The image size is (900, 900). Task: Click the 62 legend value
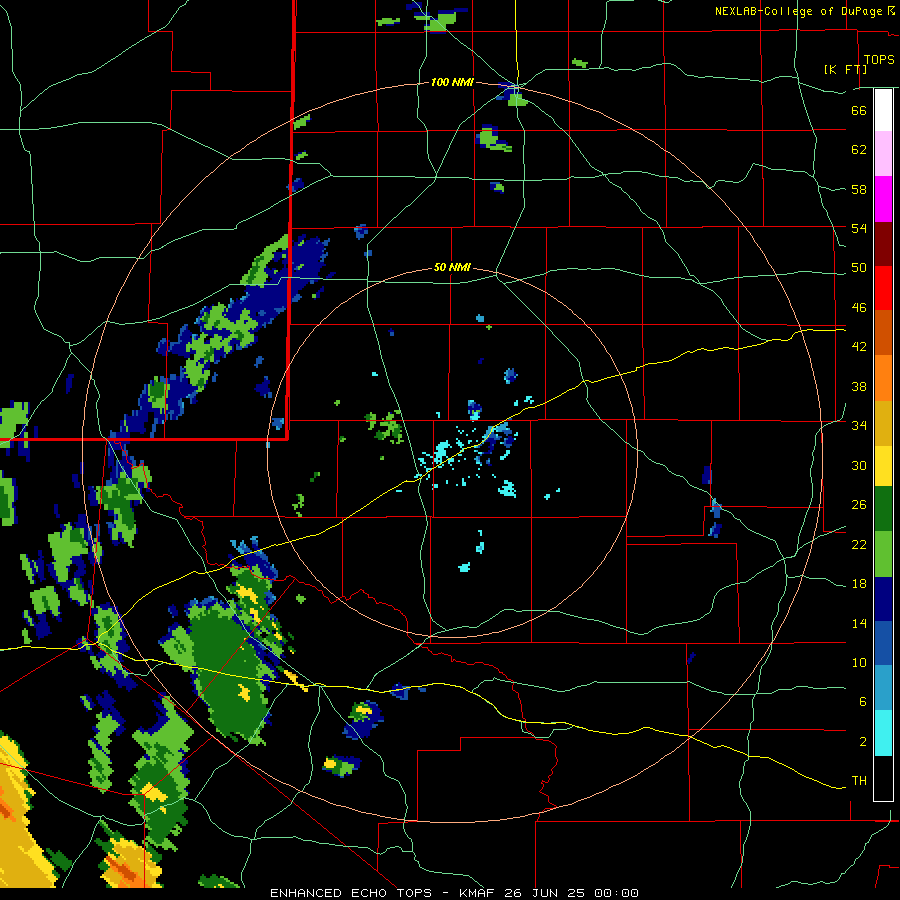click(859, 150)
